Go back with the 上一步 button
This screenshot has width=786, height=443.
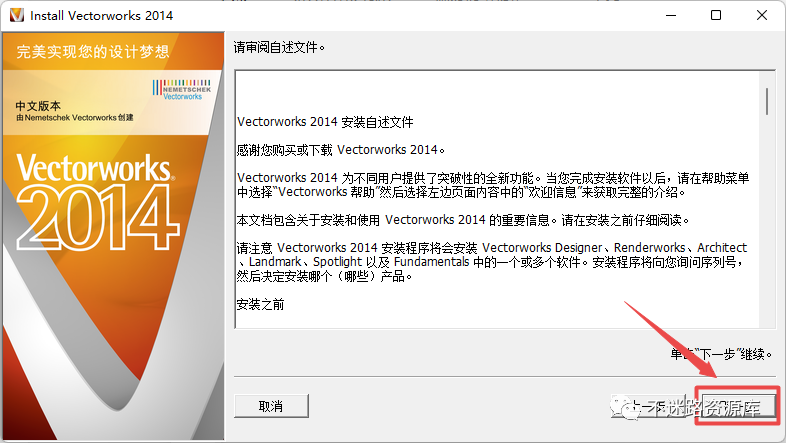pos(648,406)
